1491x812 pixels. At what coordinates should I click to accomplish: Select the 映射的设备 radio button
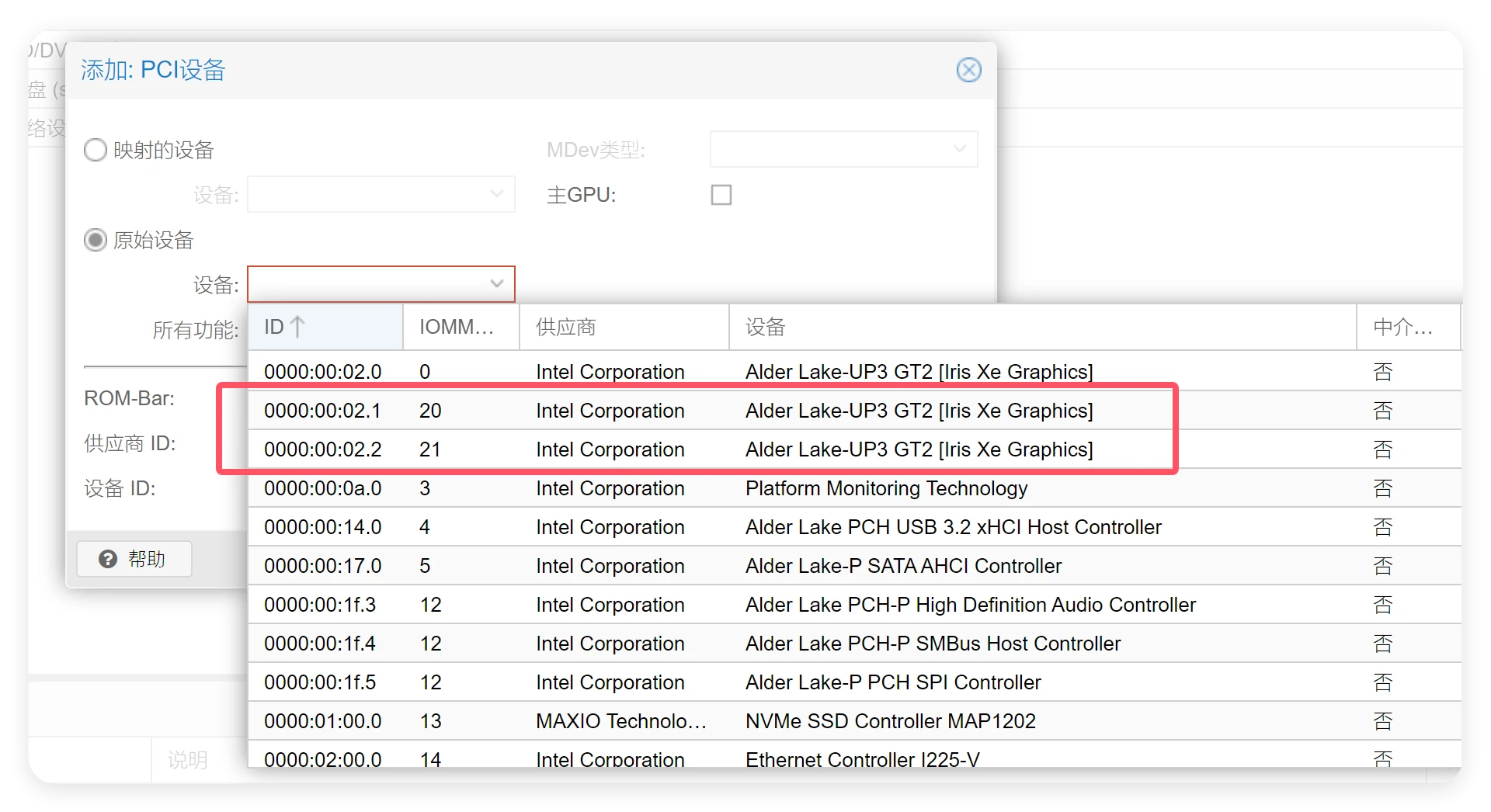96,150
